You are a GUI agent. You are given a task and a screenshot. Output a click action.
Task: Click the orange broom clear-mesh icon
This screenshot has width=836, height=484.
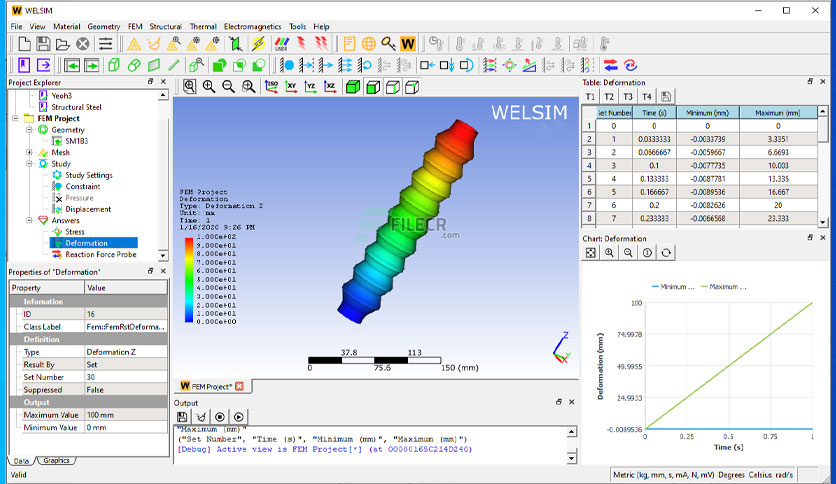(x=154, y=44)
